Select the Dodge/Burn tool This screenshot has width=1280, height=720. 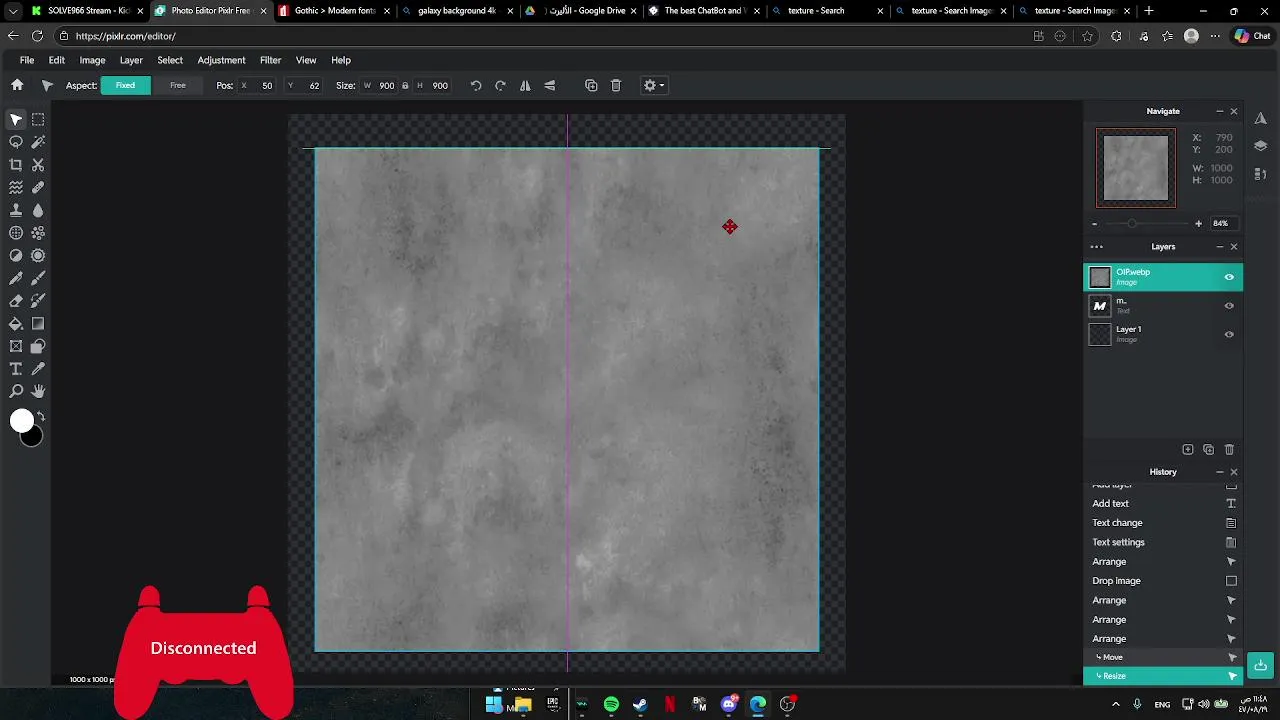pos(16,255)
